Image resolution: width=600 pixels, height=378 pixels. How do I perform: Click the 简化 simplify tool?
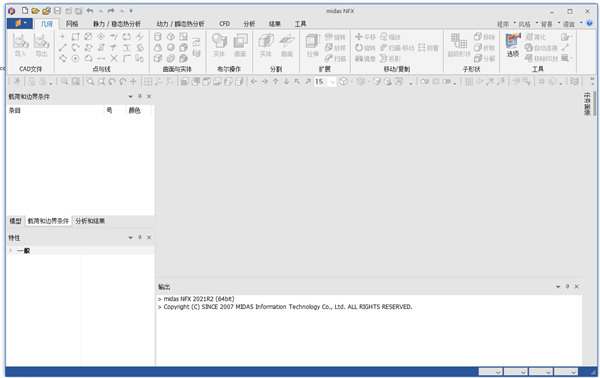click(x=536, y=37)
